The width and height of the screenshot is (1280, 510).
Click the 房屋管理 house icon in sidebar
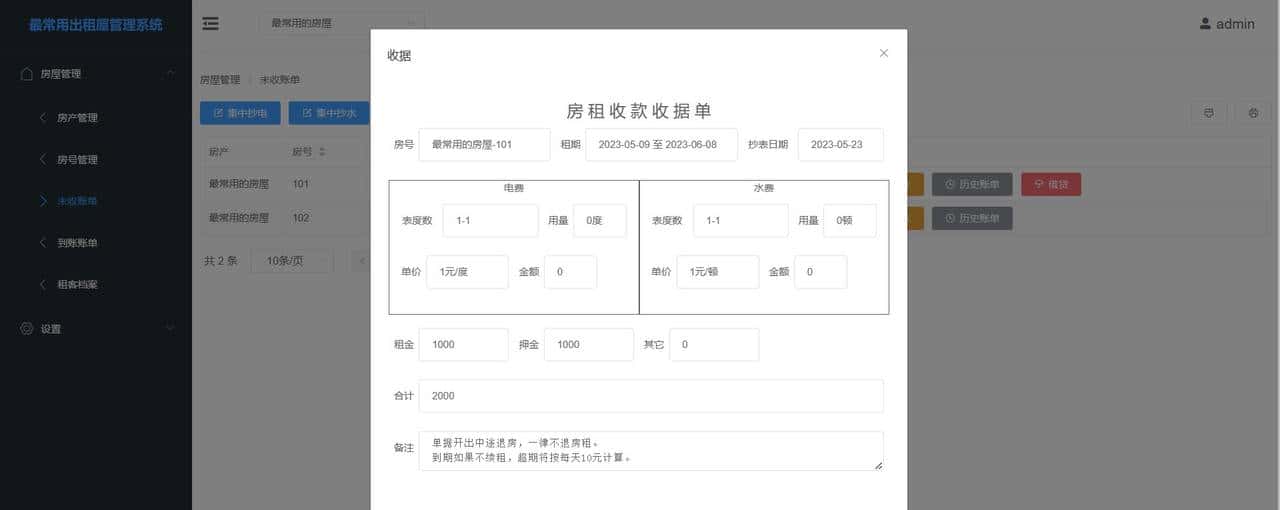(x=27, y=74)
